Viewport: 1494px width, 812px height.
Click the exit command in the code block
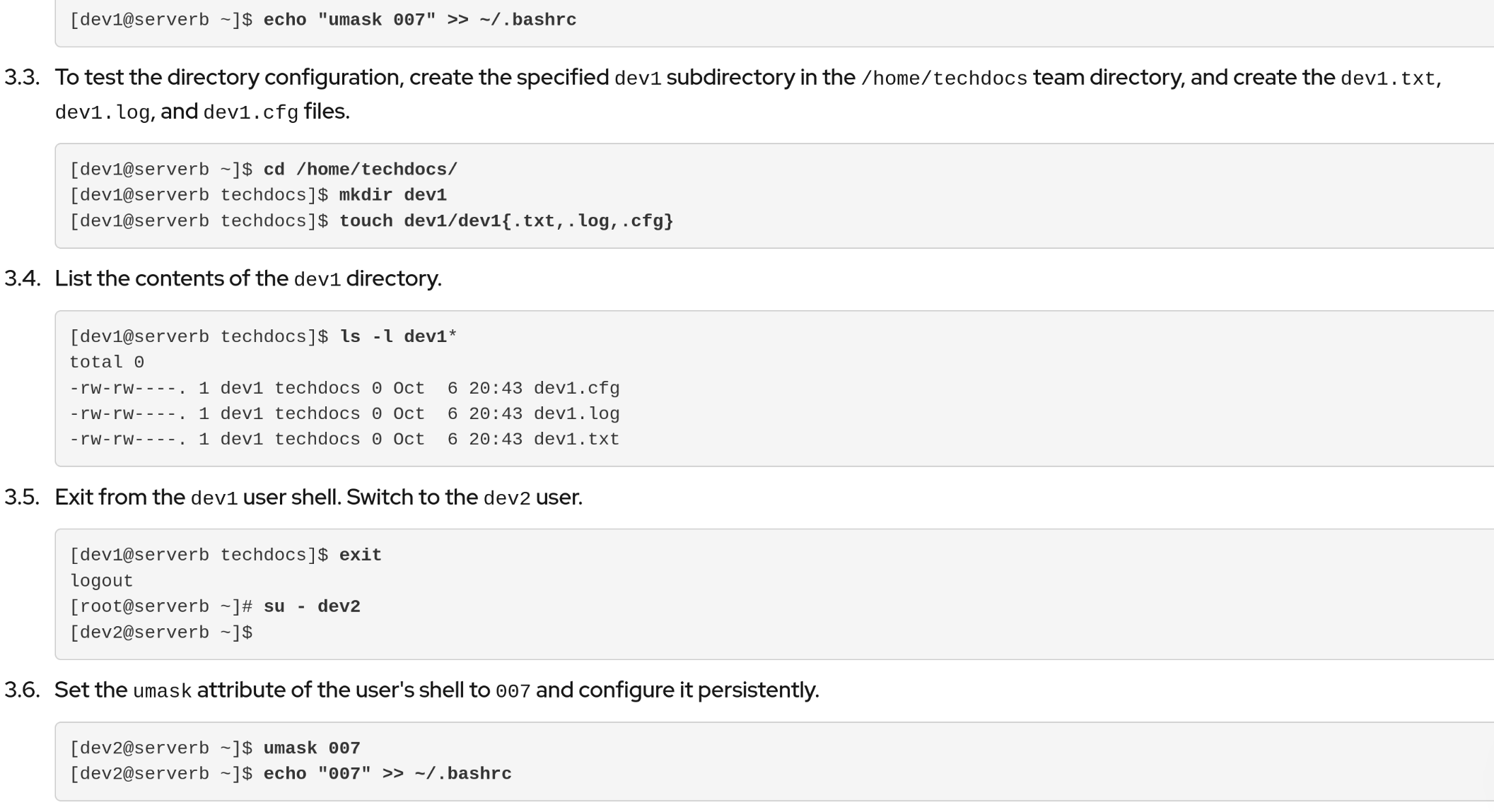click(x=360, y=555)
